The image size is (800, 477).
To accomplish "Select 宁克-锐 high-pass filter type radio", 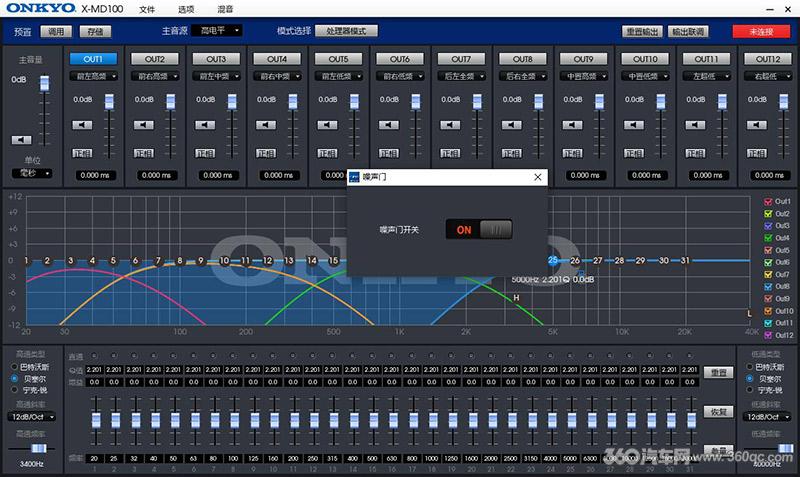I will pyautogui.click(x=15, y=390).
